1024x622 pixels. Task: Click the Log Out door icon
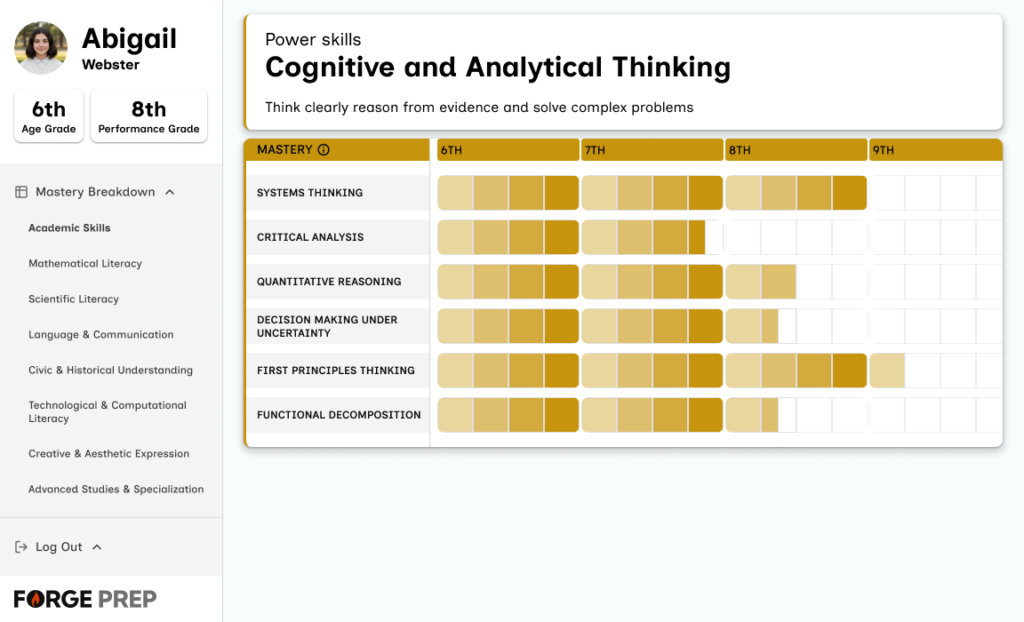21,547
